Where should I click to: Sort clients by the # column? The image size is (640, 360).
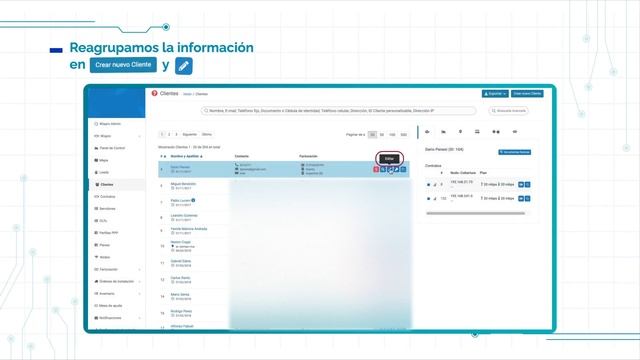(163, 156)
